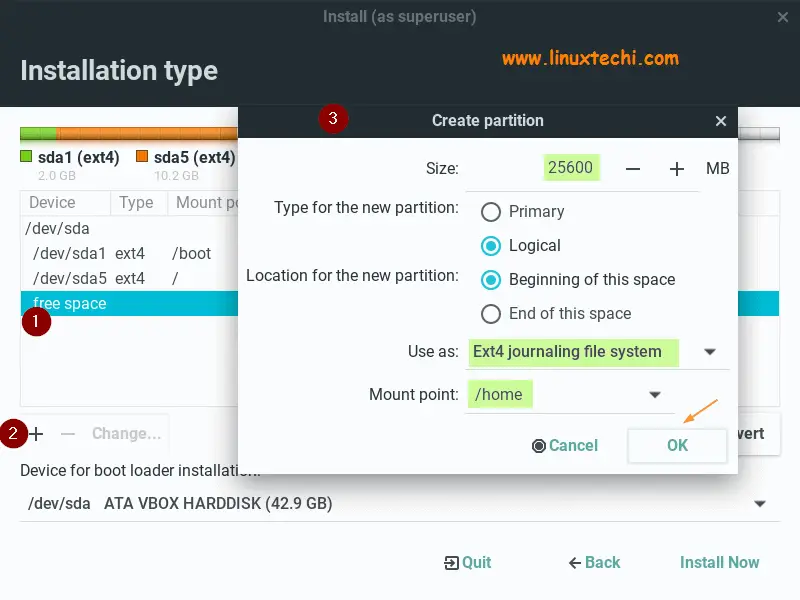Image resolution: width=800 pixels, height=600 pixels.
Task: Click the sda5 (ext4) legend label
Action: [x=194, y=157]
